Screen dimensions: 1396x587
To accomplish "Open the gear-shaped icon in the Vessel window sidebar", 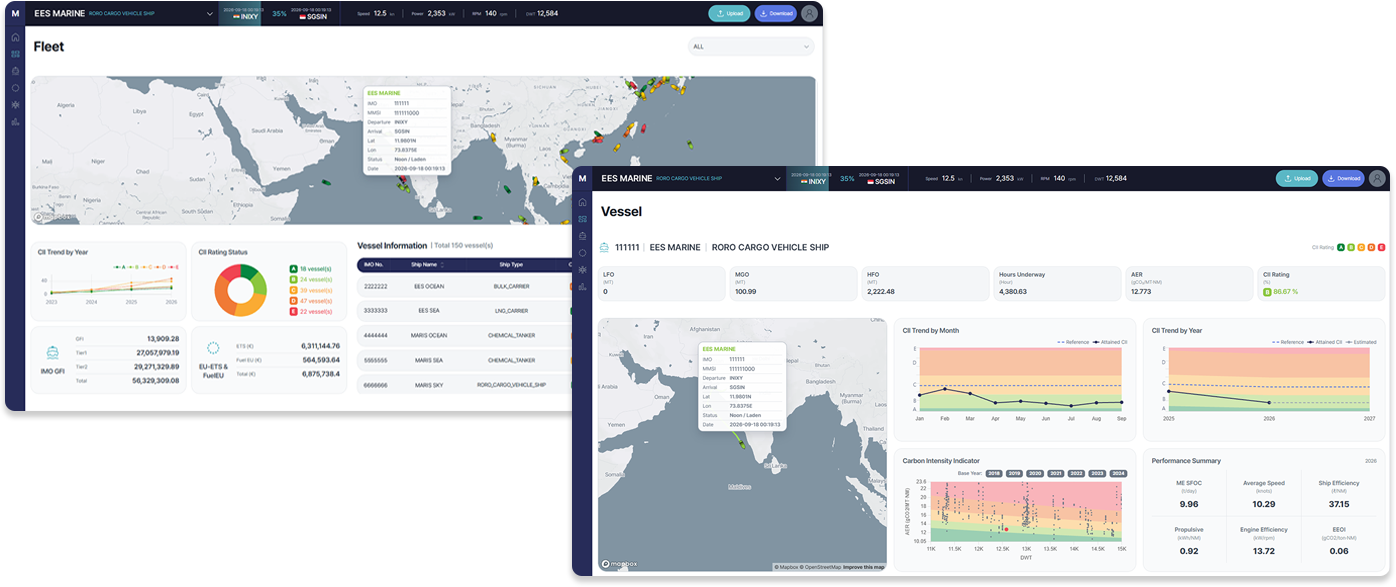I will coord(582,270).
